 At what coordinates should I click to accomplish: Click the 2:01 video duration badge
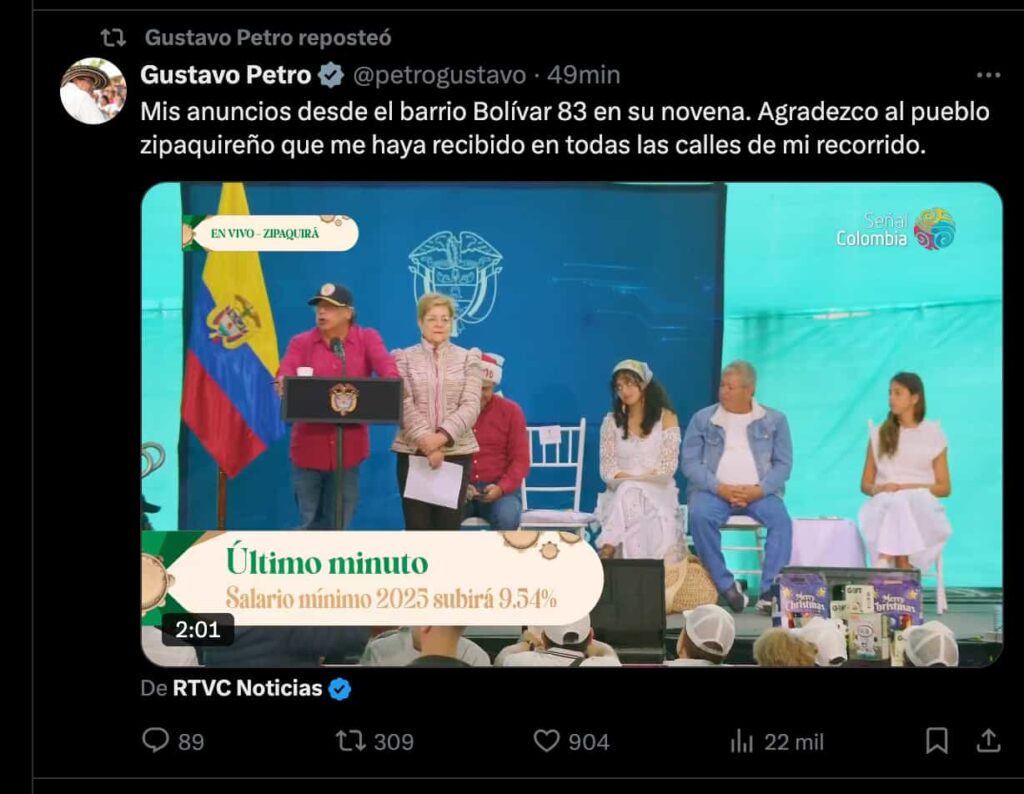click(x=197, y=629)
